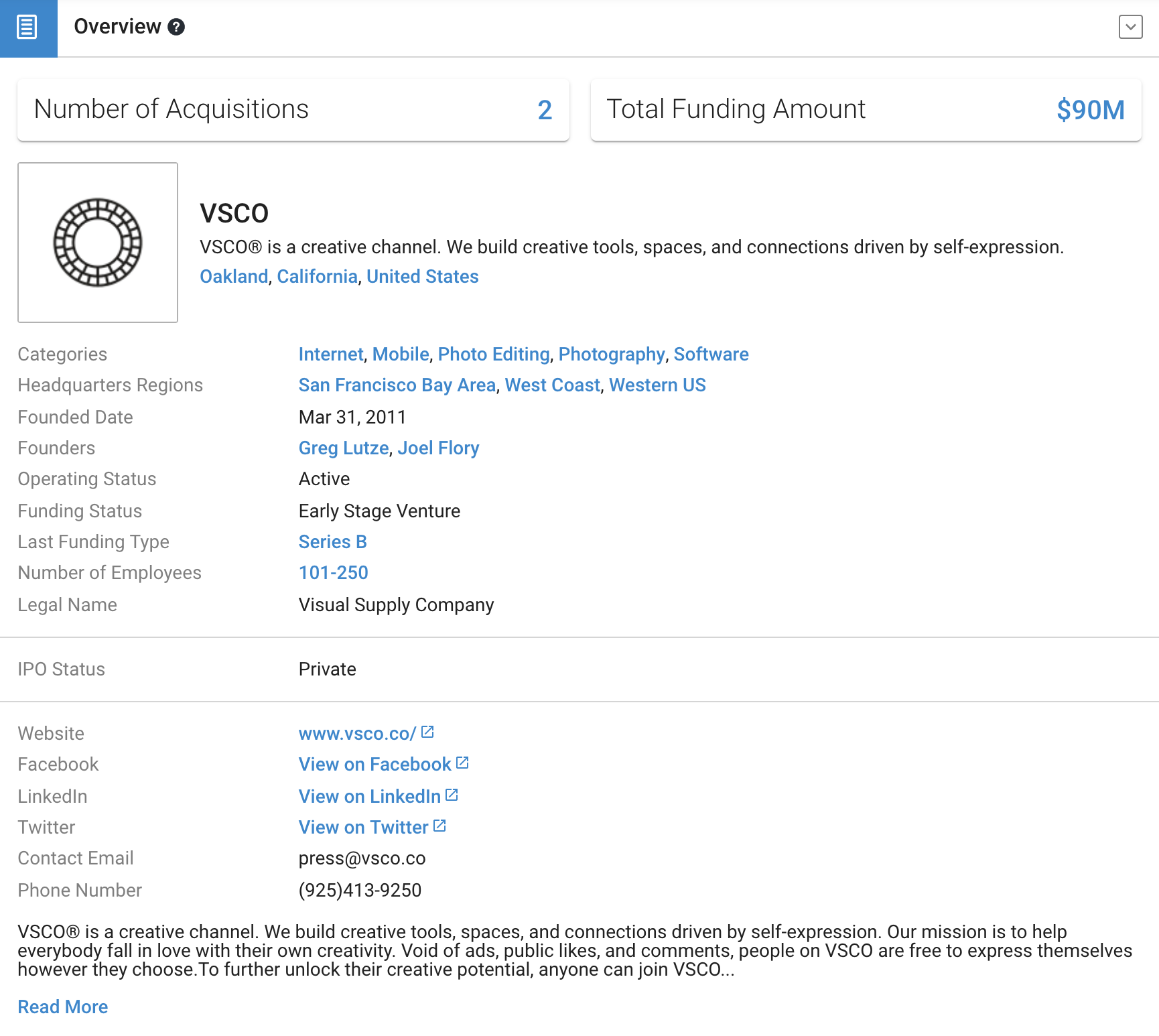Click the Overview document icon
1159x1036 pixels.
point(27,28)
